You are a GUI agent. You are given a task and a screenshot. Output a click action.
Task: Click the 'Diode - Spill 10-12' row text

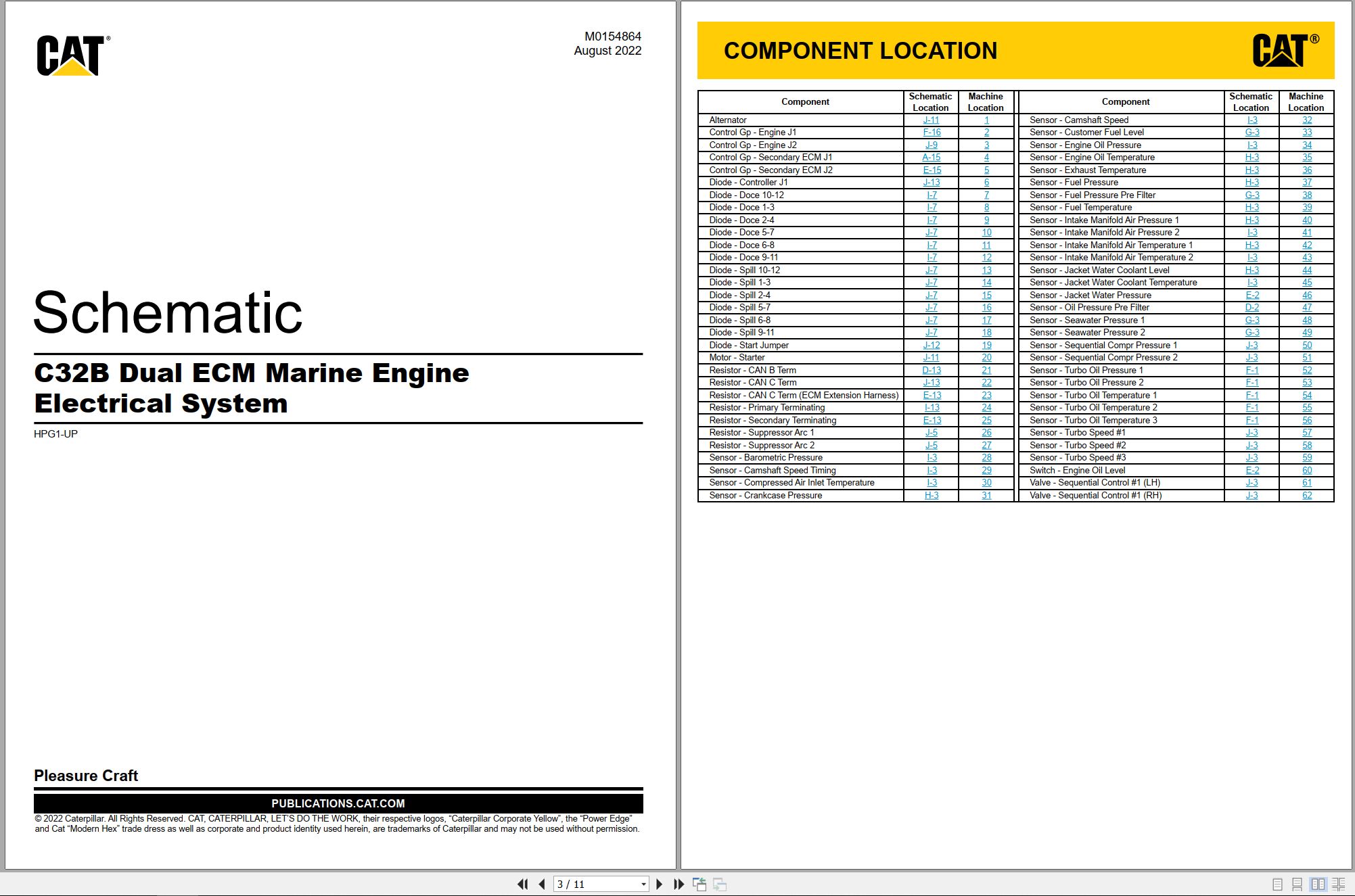click(744, 270)
